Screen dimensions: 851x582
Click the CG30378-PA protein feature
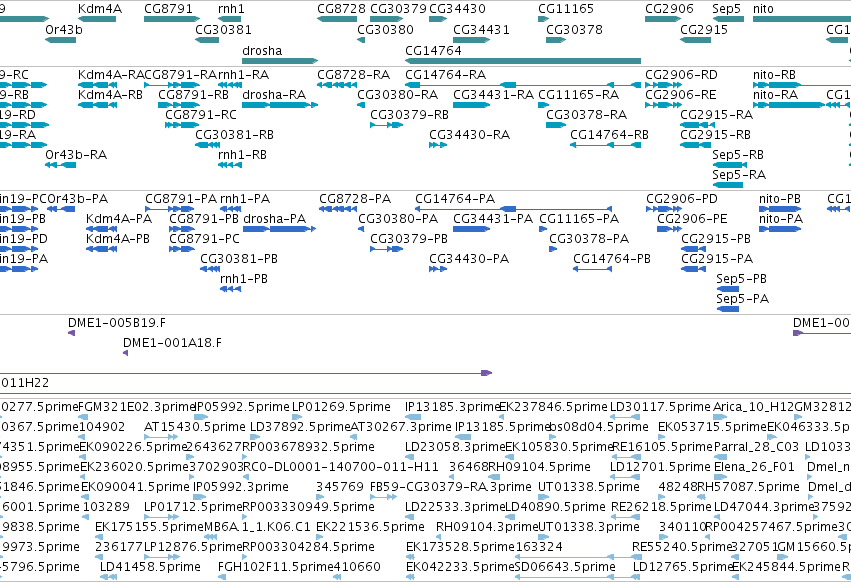[x=553, y=249]
